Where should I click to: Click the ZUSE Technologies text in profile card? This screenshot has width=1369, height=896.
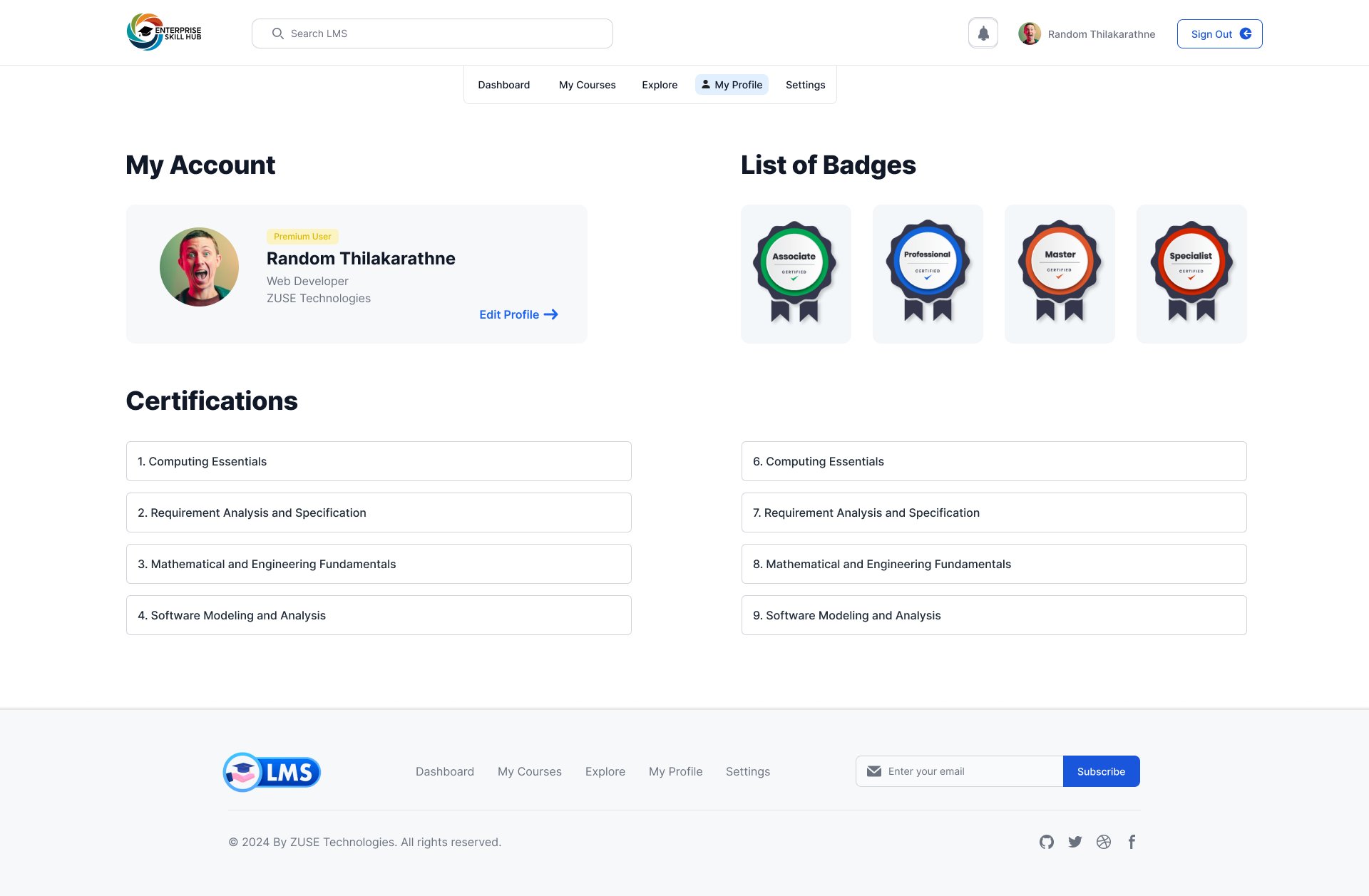click(x=319, y=299)
